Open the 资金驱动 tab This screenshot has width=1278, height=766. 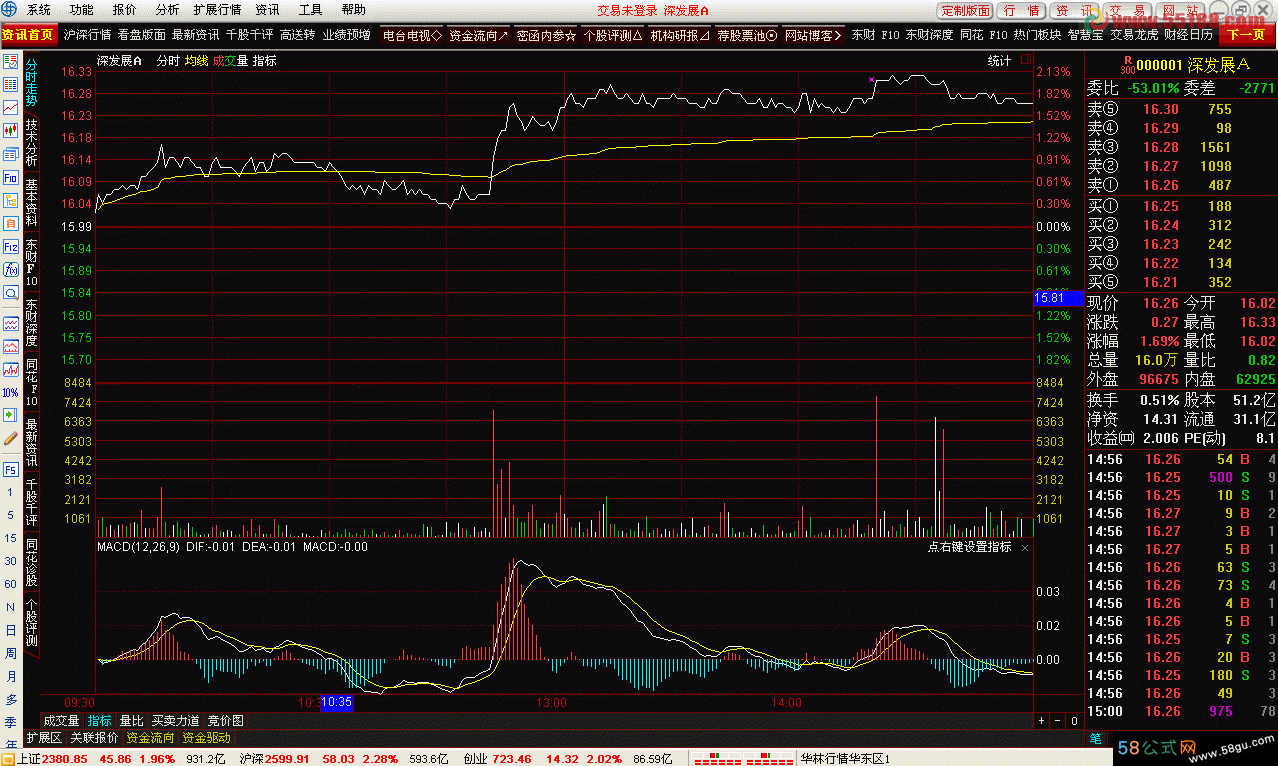click(206, 738)
